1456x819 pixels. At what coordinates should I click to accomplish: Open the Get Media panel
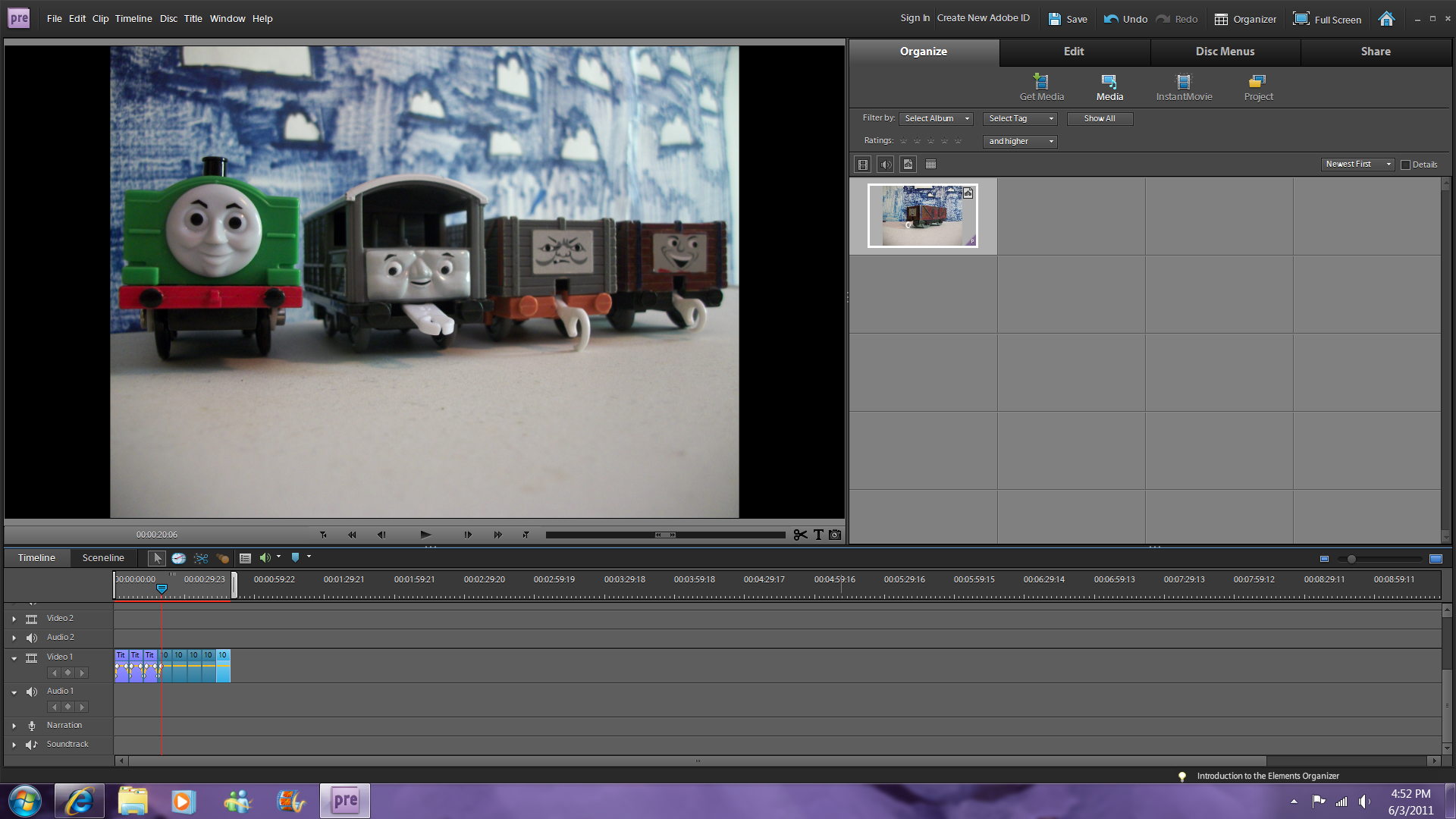pos(1041,86)
